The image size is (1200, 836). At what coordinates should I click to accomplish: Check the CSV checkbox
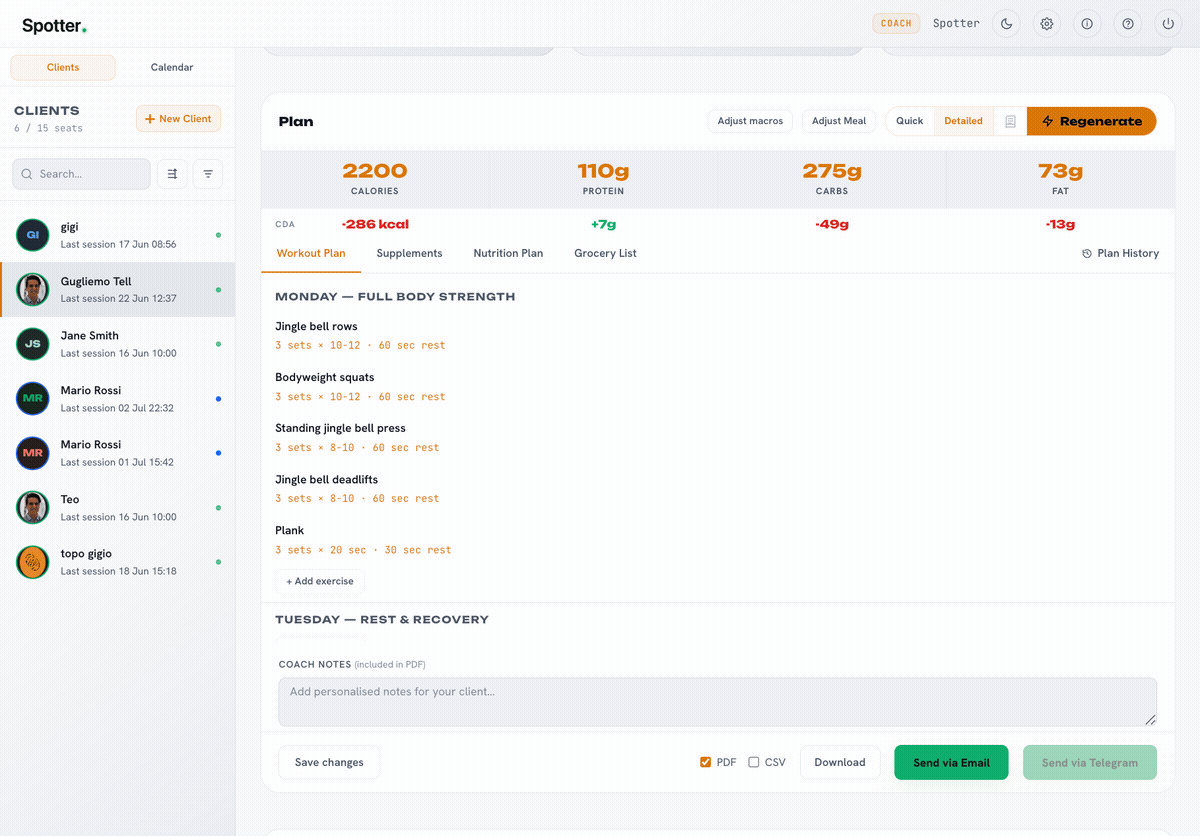754,762
